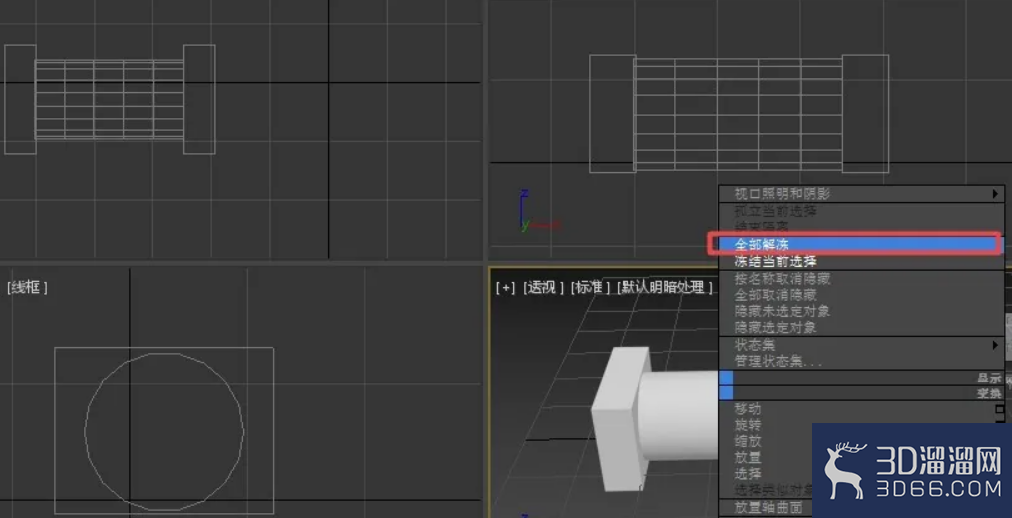Open 管理状态集... from the context menu

pos(861,361)
